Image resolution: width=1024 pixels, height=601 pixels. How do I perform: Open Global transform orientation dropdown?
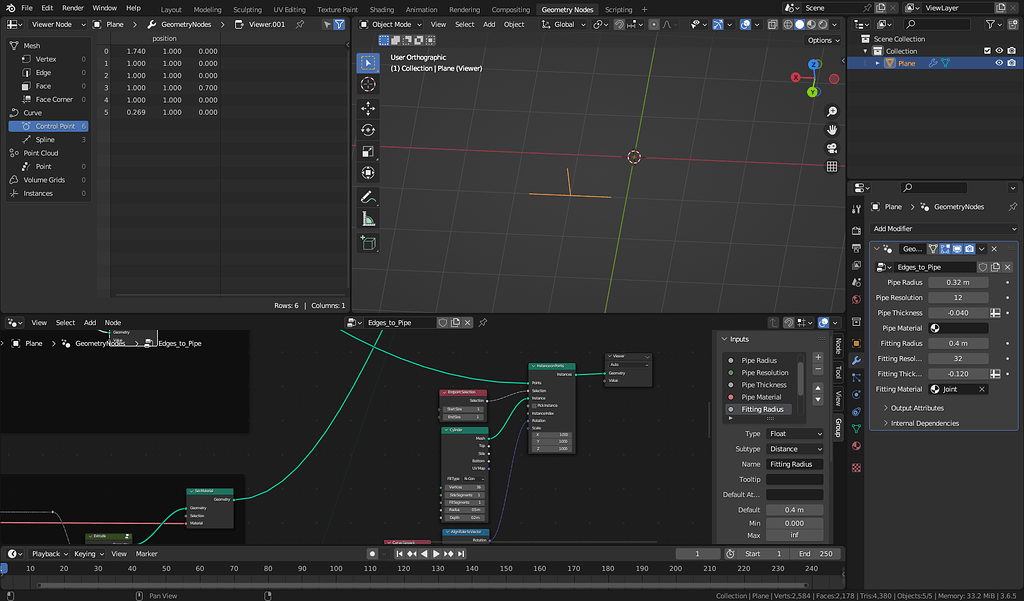(563, 24)
